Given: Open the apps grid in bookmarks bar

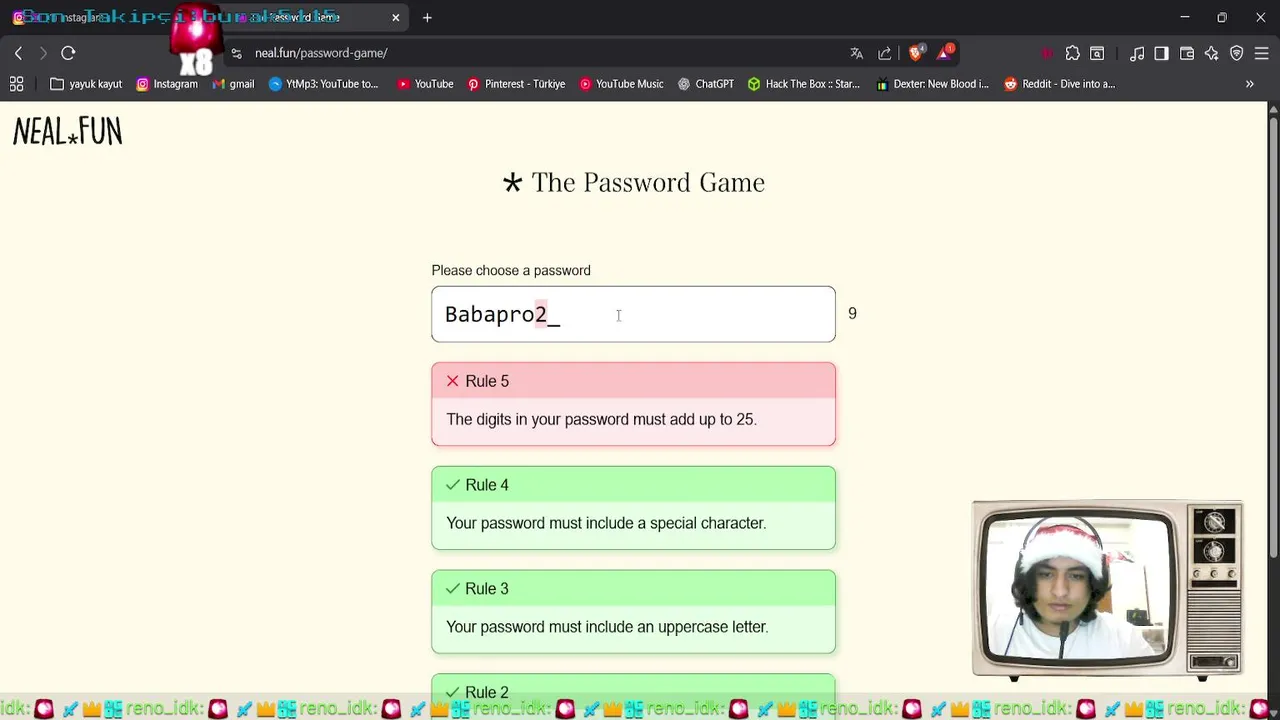Looking at the screenshot, I should [x=16, y=84].
